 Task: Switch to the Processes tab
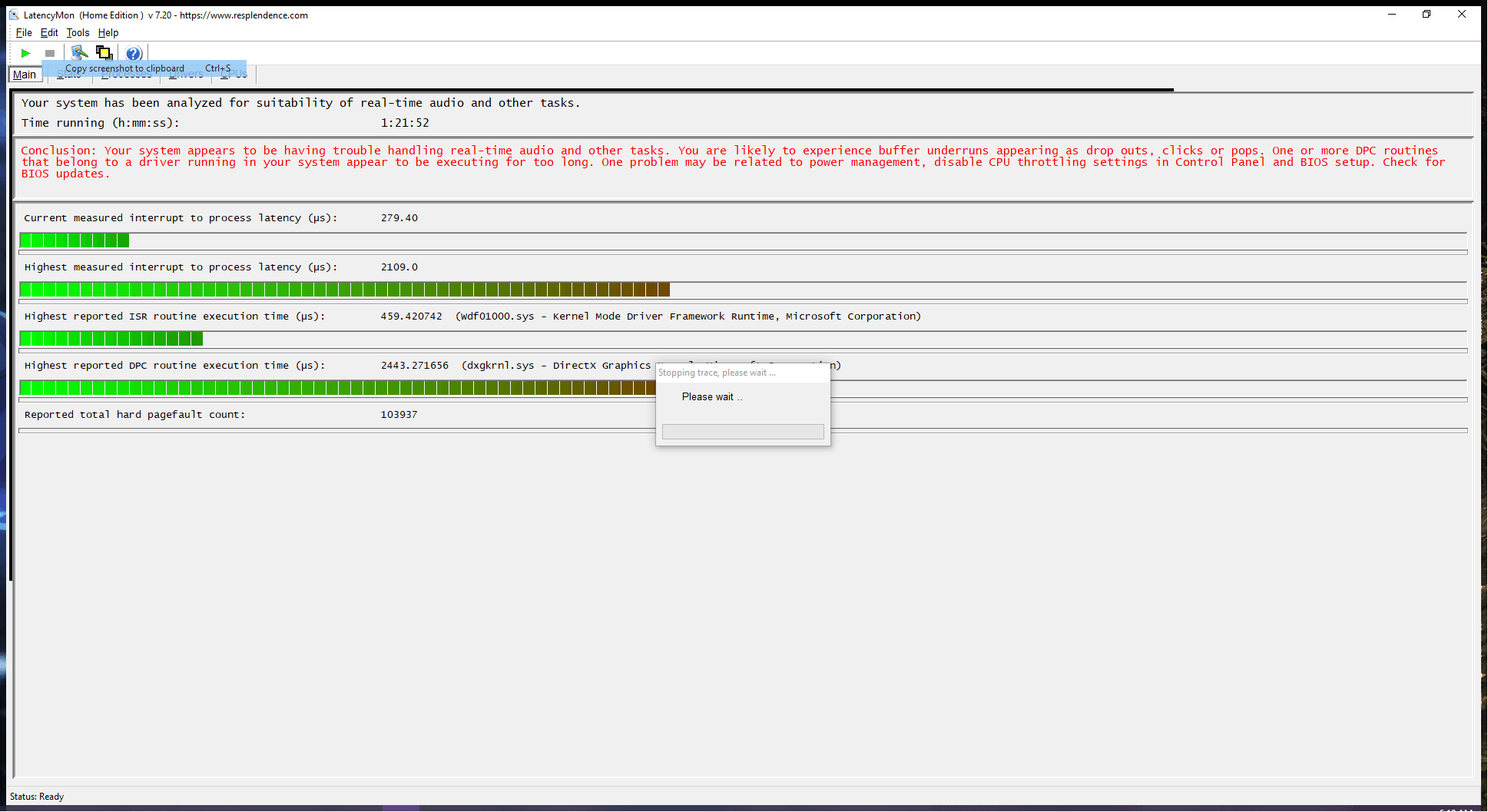(127, 75)
